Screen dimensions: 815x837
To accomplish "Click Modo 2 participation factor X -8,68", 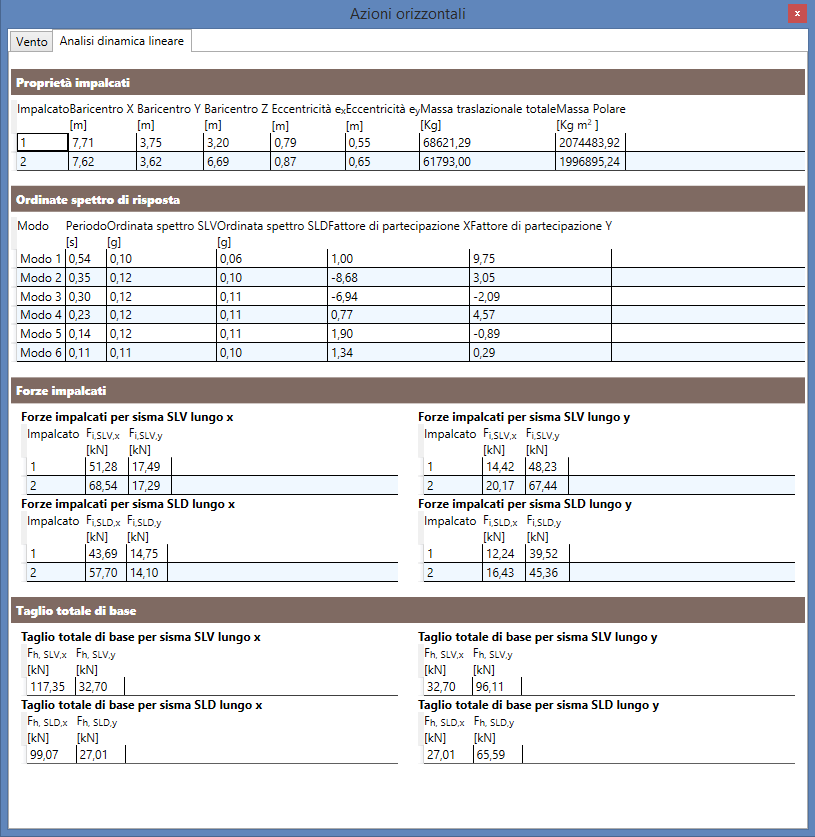I will point(398,278).
